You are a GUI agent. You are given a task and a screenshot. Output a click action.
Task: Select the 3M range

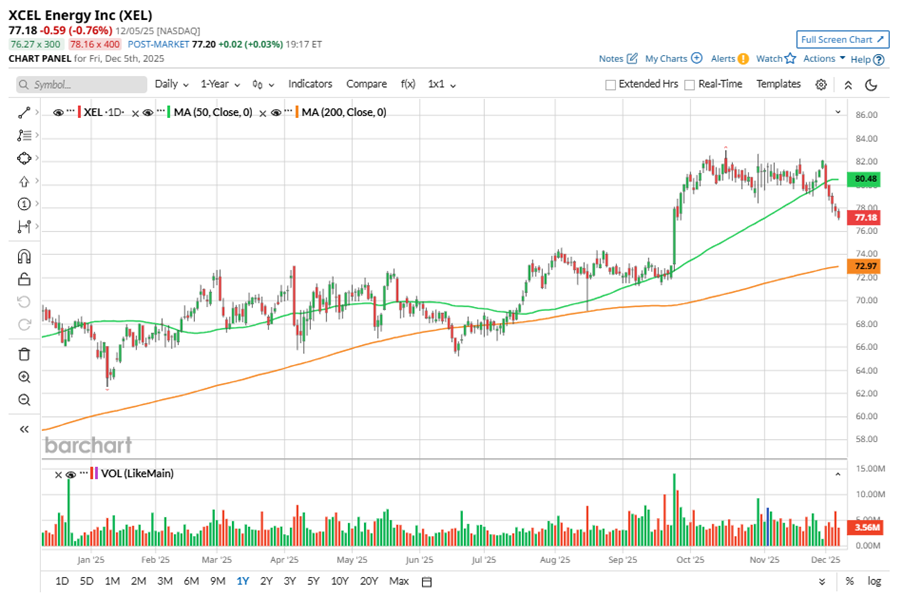[x=165, y=581]
